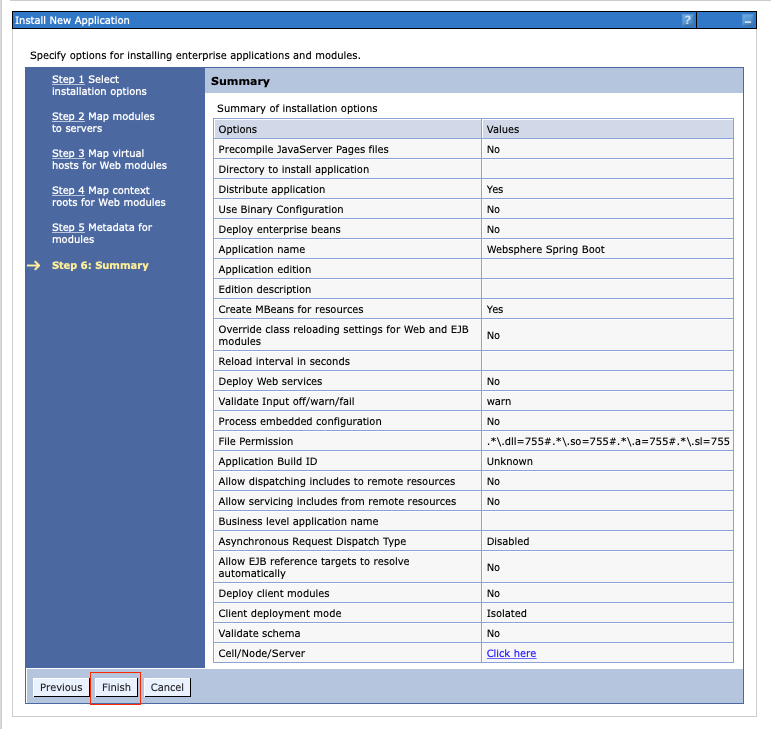Select the 'Isolated' value cell
The image size is (771, 729).
(x=607, y=613)
